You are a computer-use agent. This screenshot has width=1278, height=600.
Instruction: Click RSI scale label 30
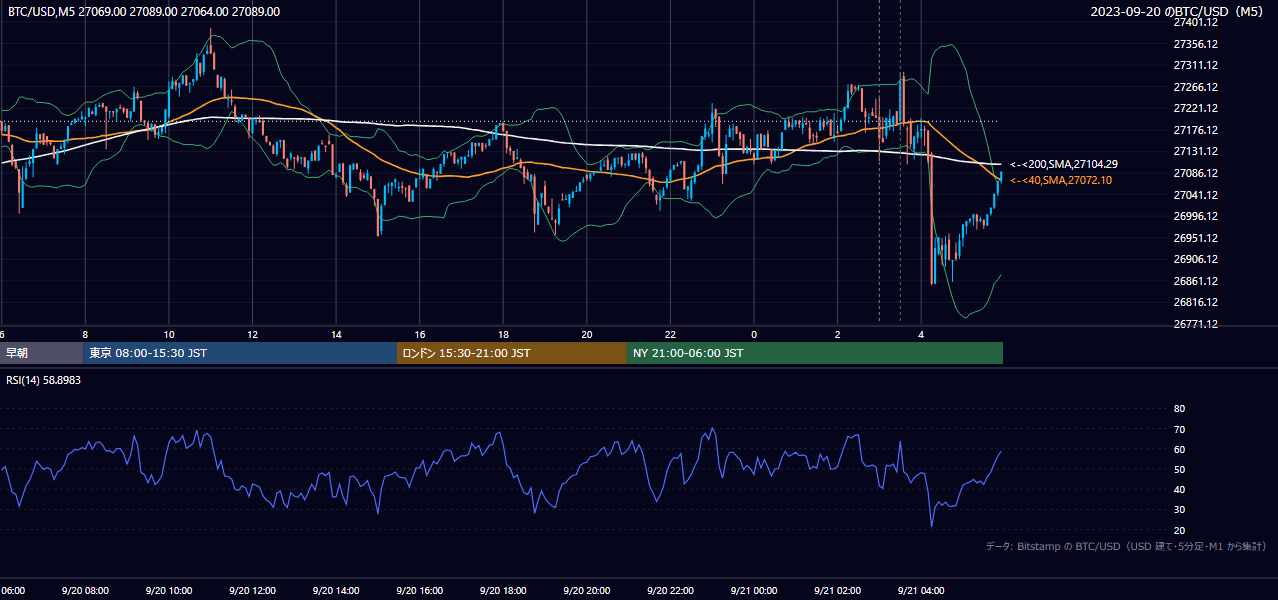(x=1179, y=510)
